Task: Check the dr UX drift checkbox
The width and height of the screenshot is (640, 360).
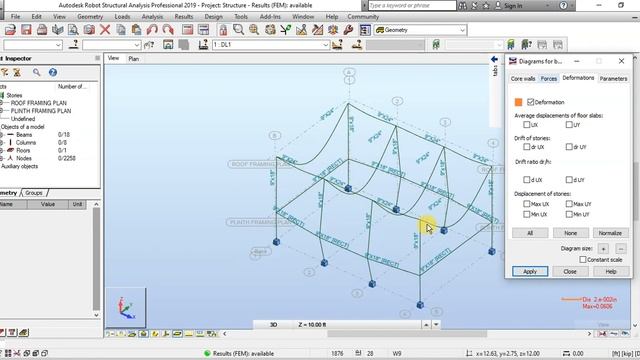Action: tap(527, 147)
